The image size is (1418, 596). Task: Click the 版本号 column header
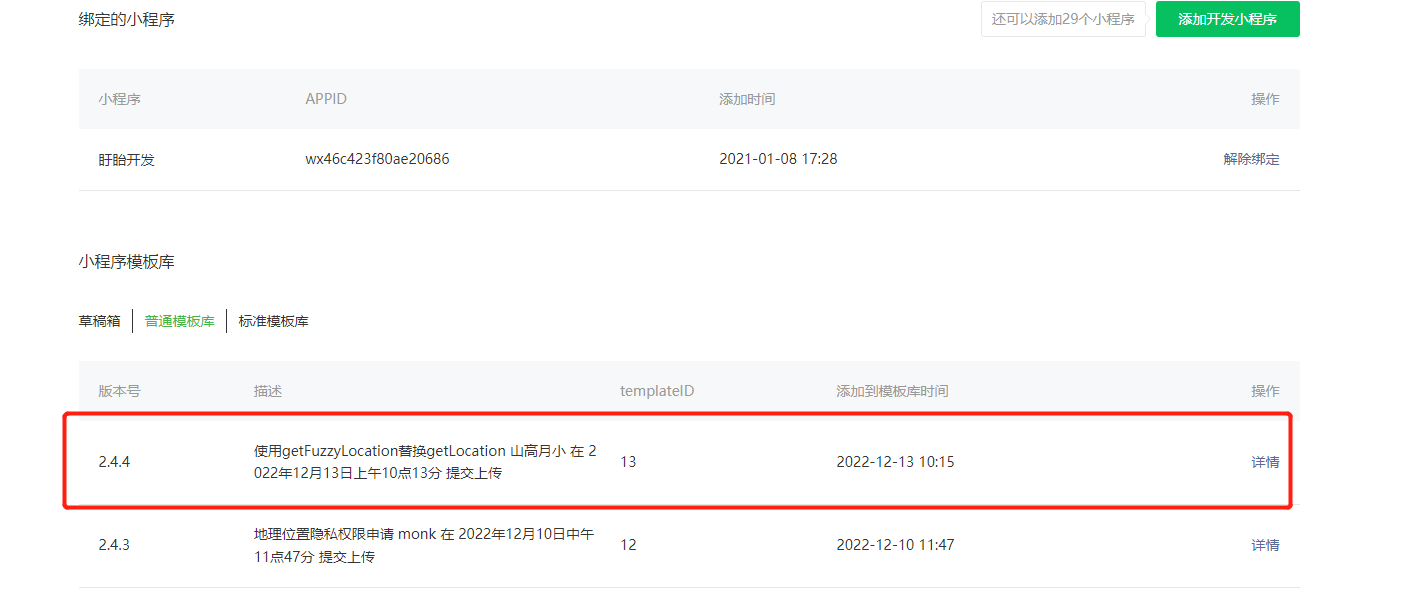119,391
